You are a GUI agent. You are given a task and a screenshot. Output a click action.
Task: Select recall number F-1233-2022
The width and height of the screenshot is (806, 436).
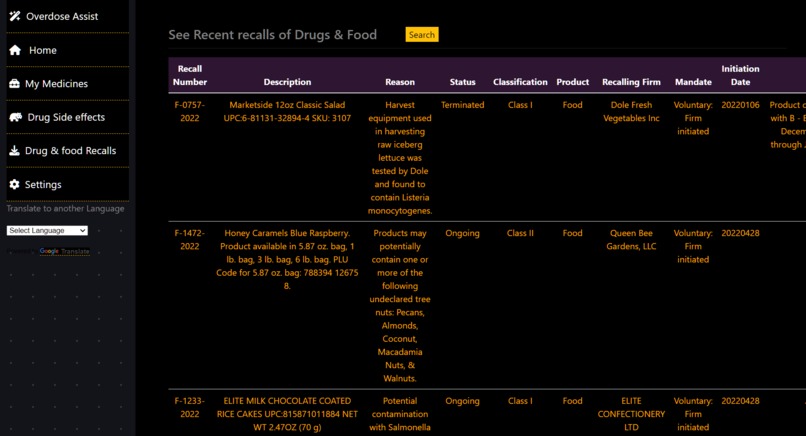click(190, 407)
